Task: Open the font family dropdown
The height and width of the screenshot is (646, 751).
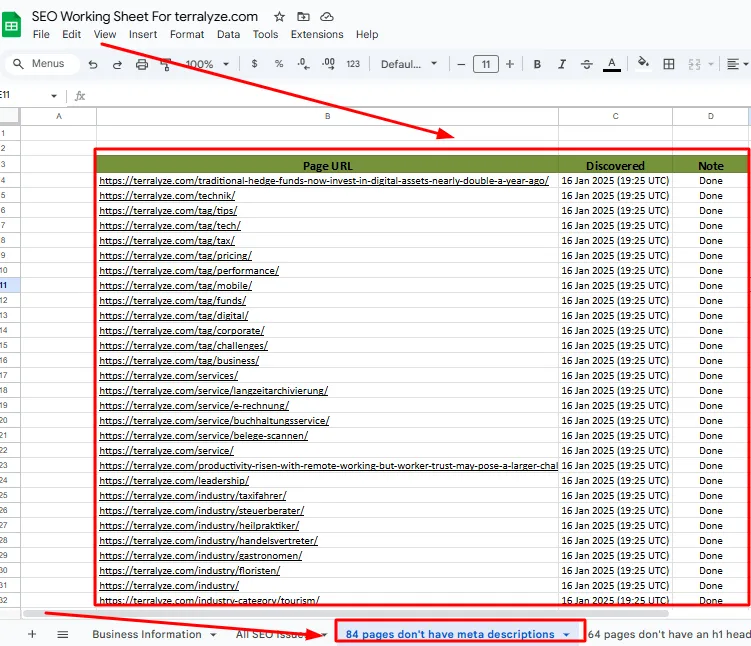Action: tap(409, 64)
